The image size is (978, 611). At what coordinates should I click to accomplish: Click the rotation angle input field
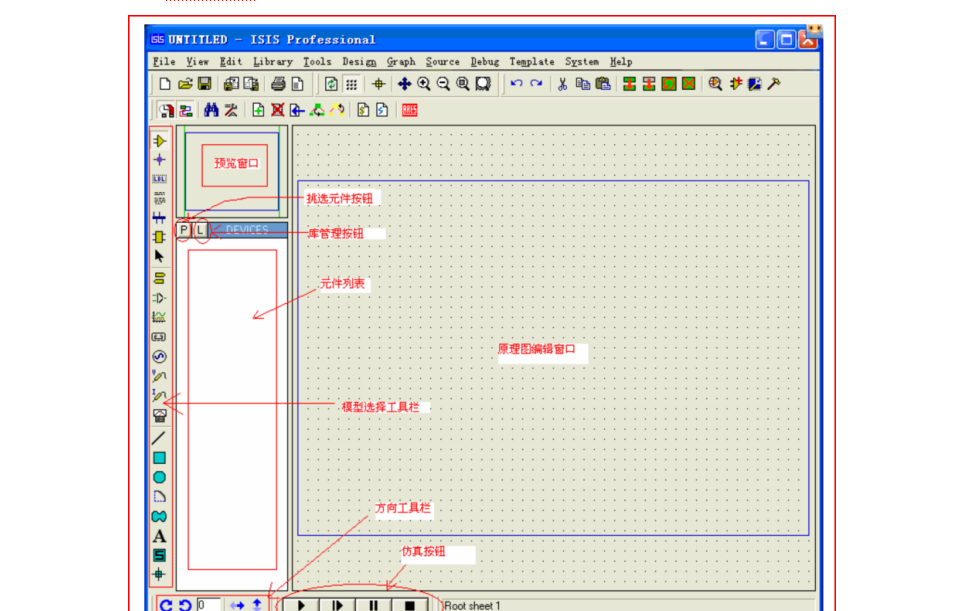209,604
